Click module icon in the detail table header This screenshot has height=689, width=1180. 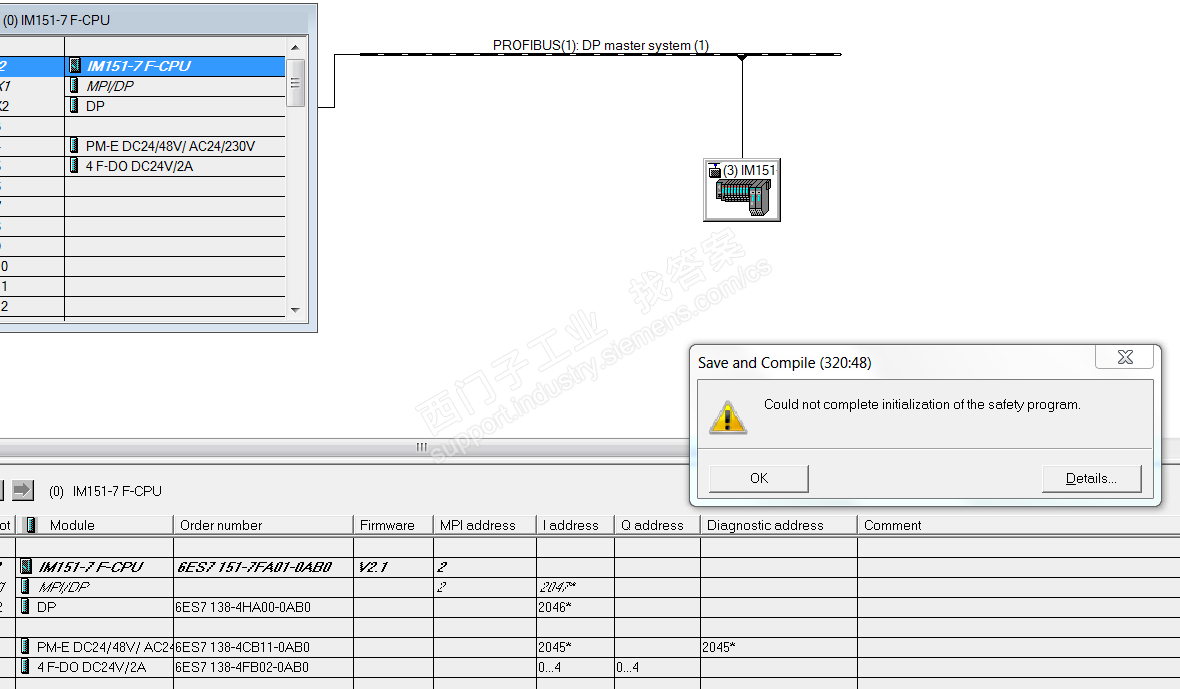click(31, 524)
